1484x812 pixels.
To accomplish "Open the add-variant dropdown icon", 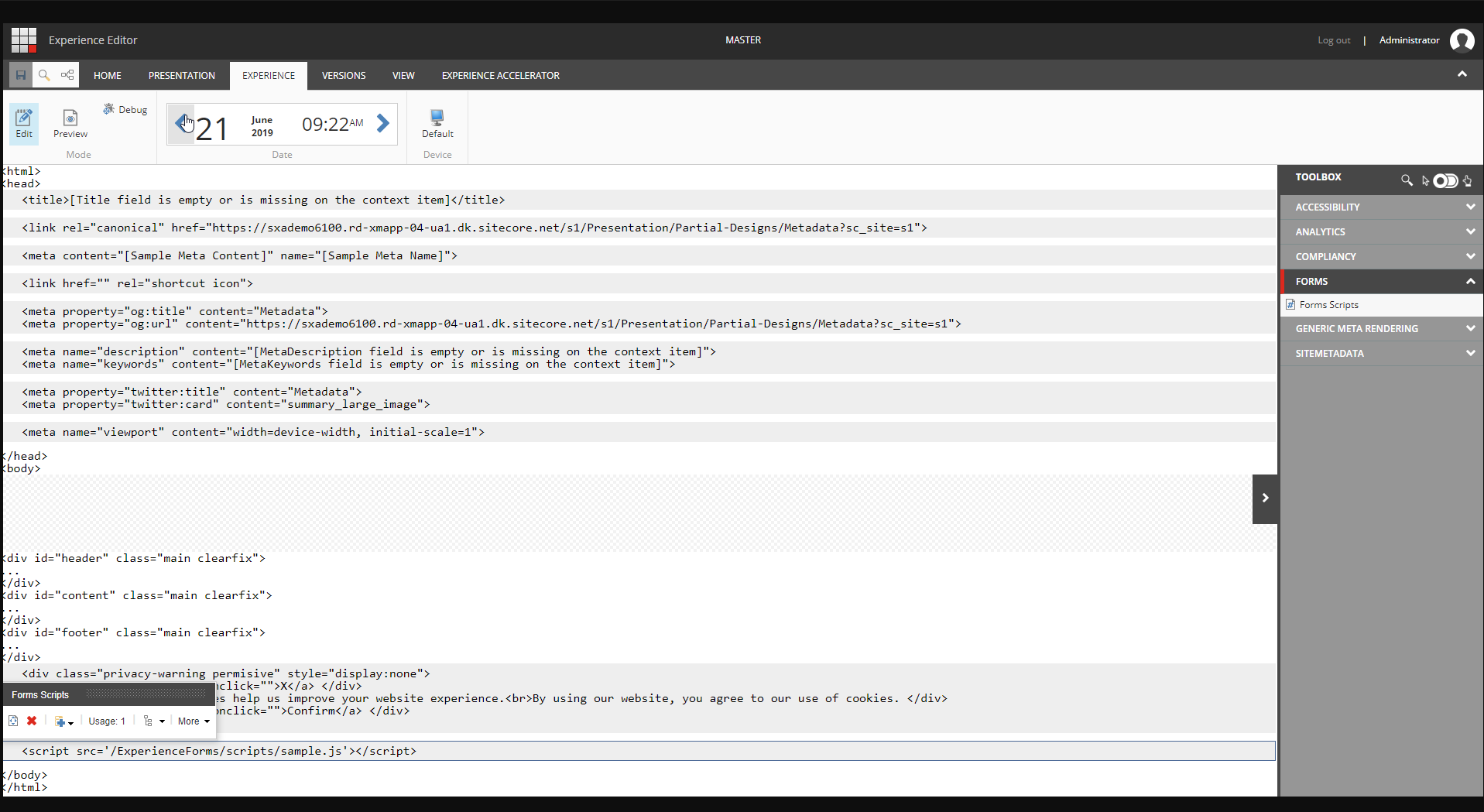I will pyautogui.click(x=64, y=721).
